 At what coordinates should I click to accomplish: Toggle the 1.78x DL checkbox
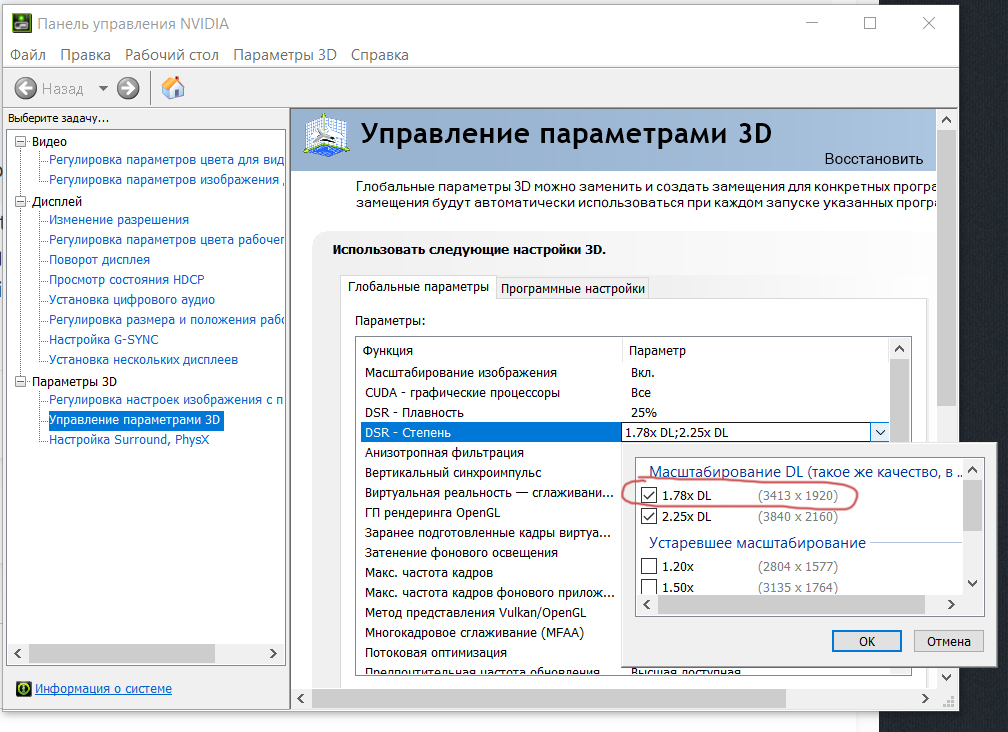(x=649, y=495)
